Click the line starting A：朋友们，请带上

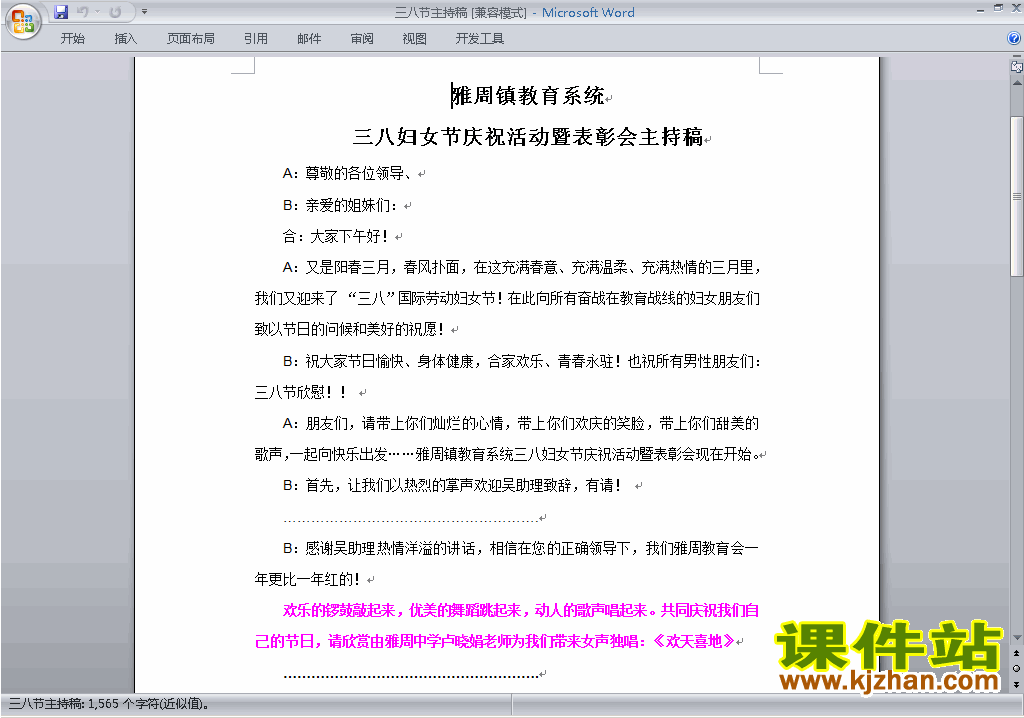click(x=521, y=423)
